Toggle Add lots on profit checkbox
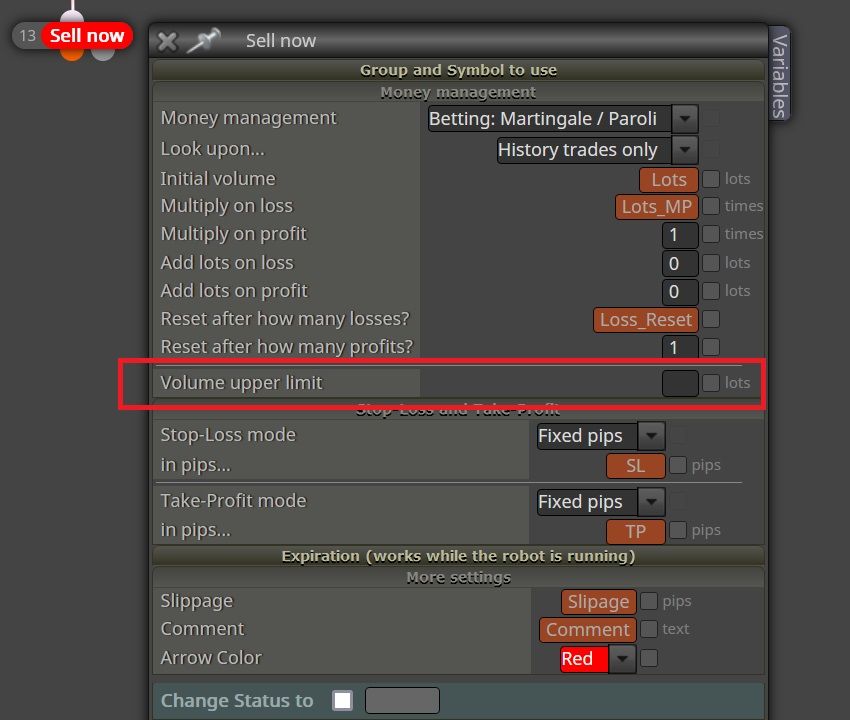Screen dimensions: 850x720 coord(711,291)
